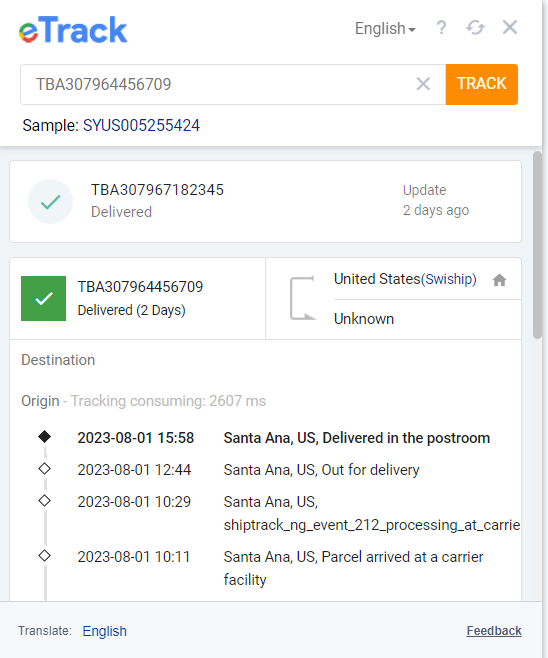This screenshot has width=548, height=658.
Task: Click the home icon beside Swiship
Action: point(499,280)
